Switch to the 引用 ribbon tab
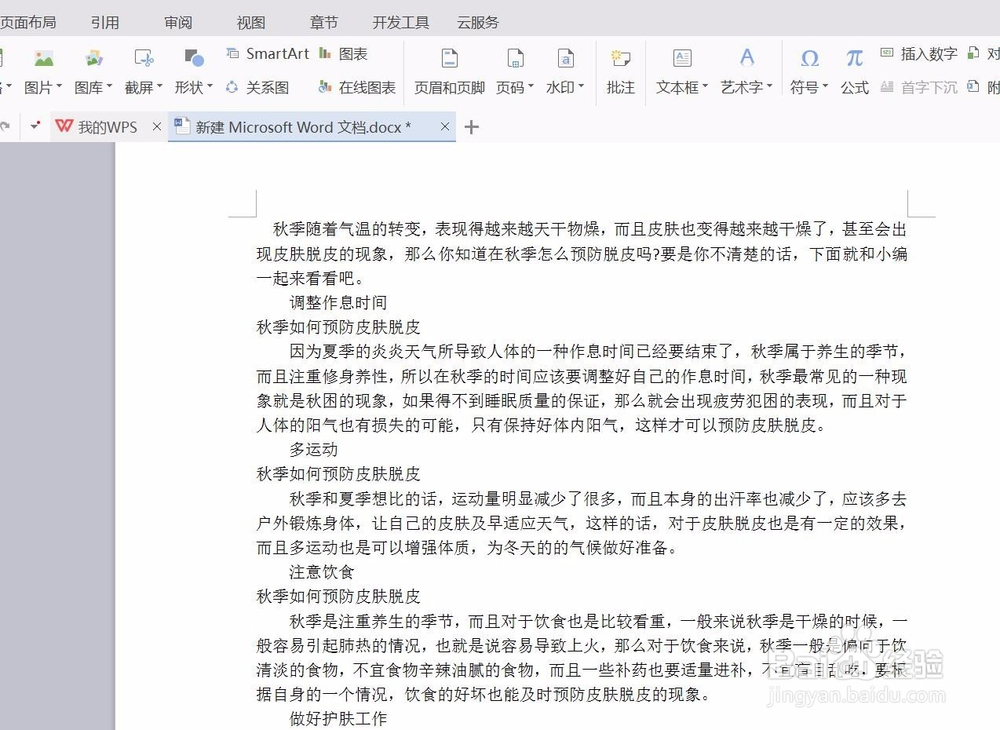This screenshot has height=730, width=1000. click(105, 22)
